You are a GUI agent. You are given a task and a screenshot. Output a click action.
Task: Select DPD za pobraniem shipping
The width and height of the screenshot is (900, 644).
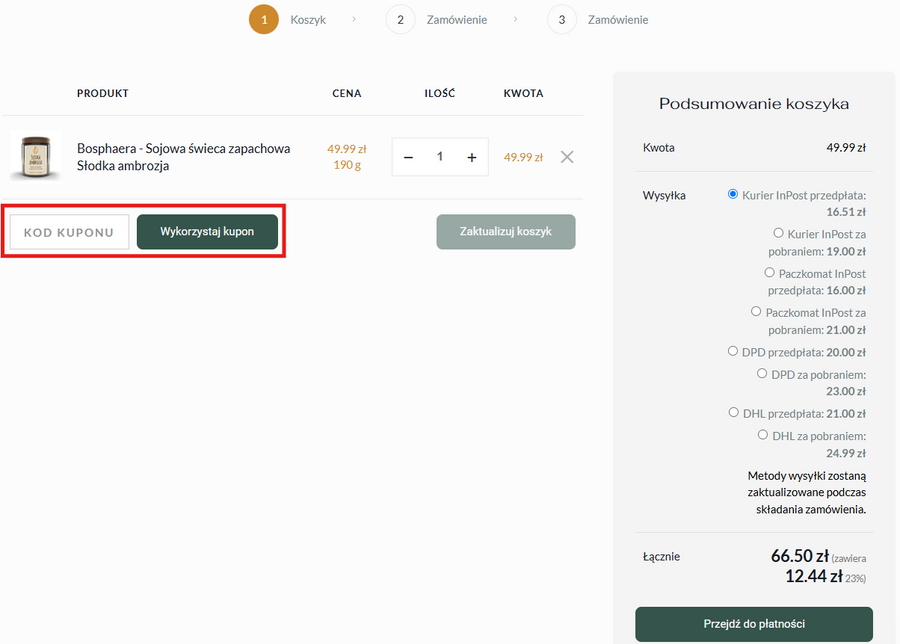click(x=763, y=374)
